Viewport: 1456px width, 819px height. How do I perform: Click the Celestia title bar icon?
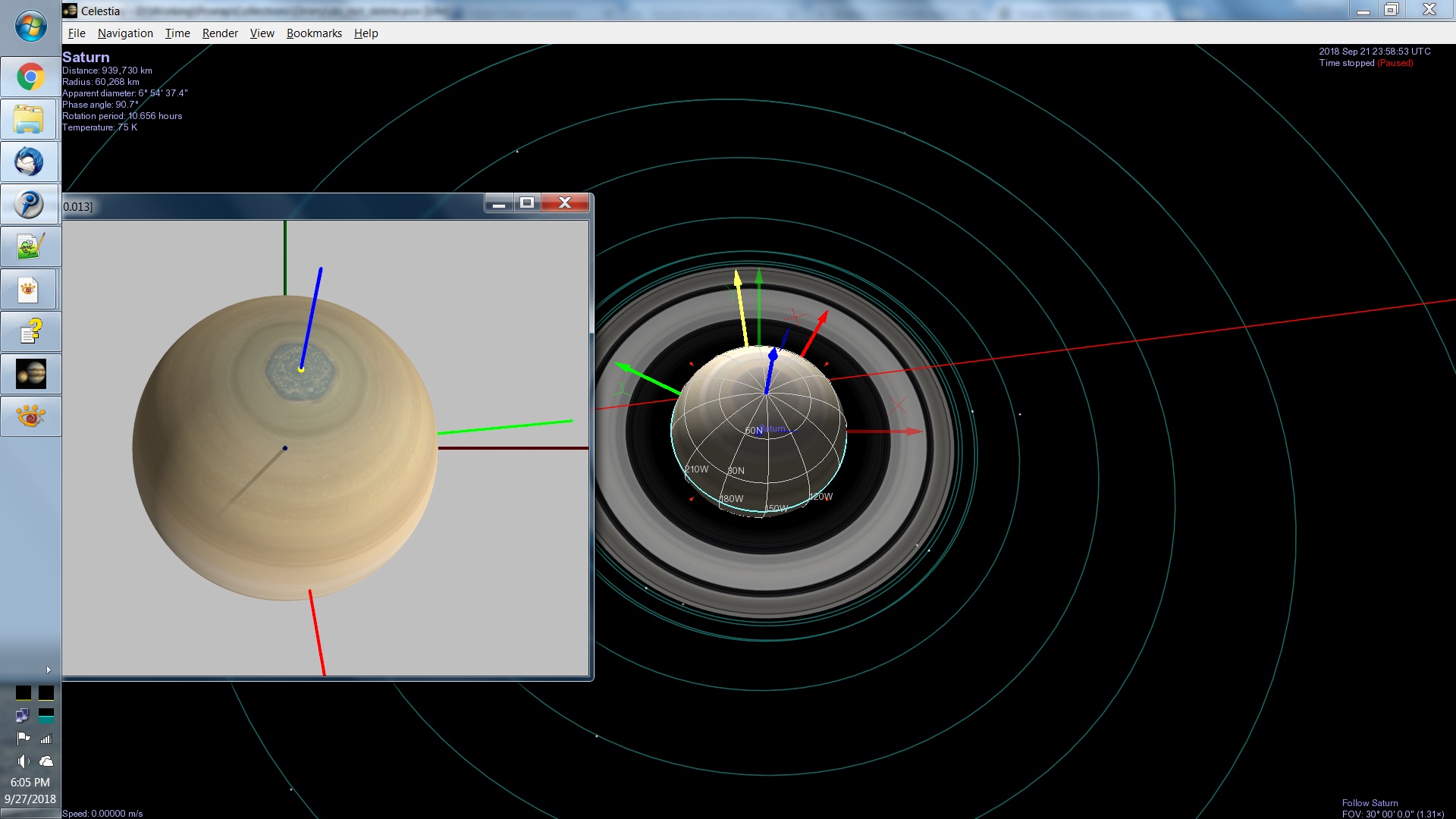70,11
